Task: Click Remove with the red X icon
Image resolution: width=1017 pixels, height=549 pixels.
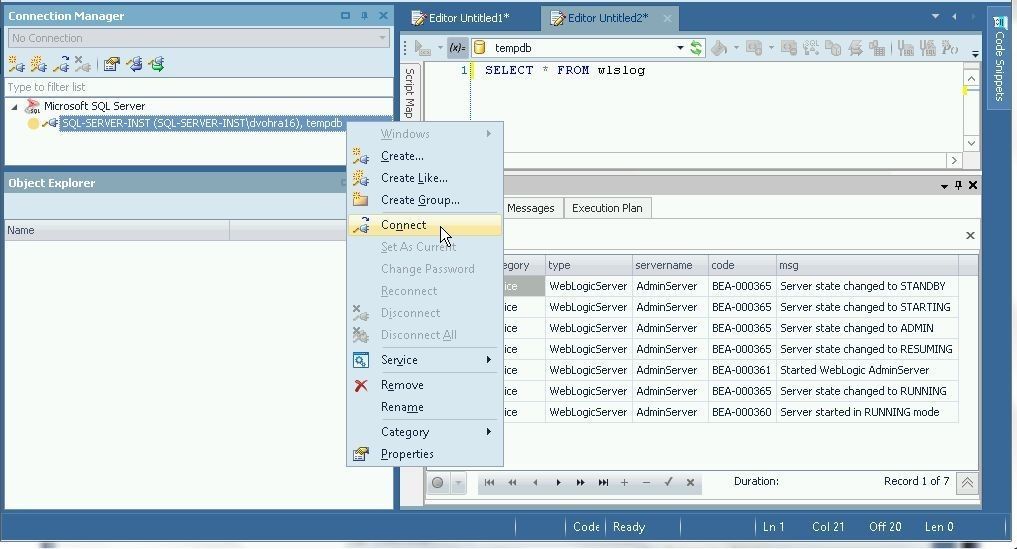Action: 402,385
